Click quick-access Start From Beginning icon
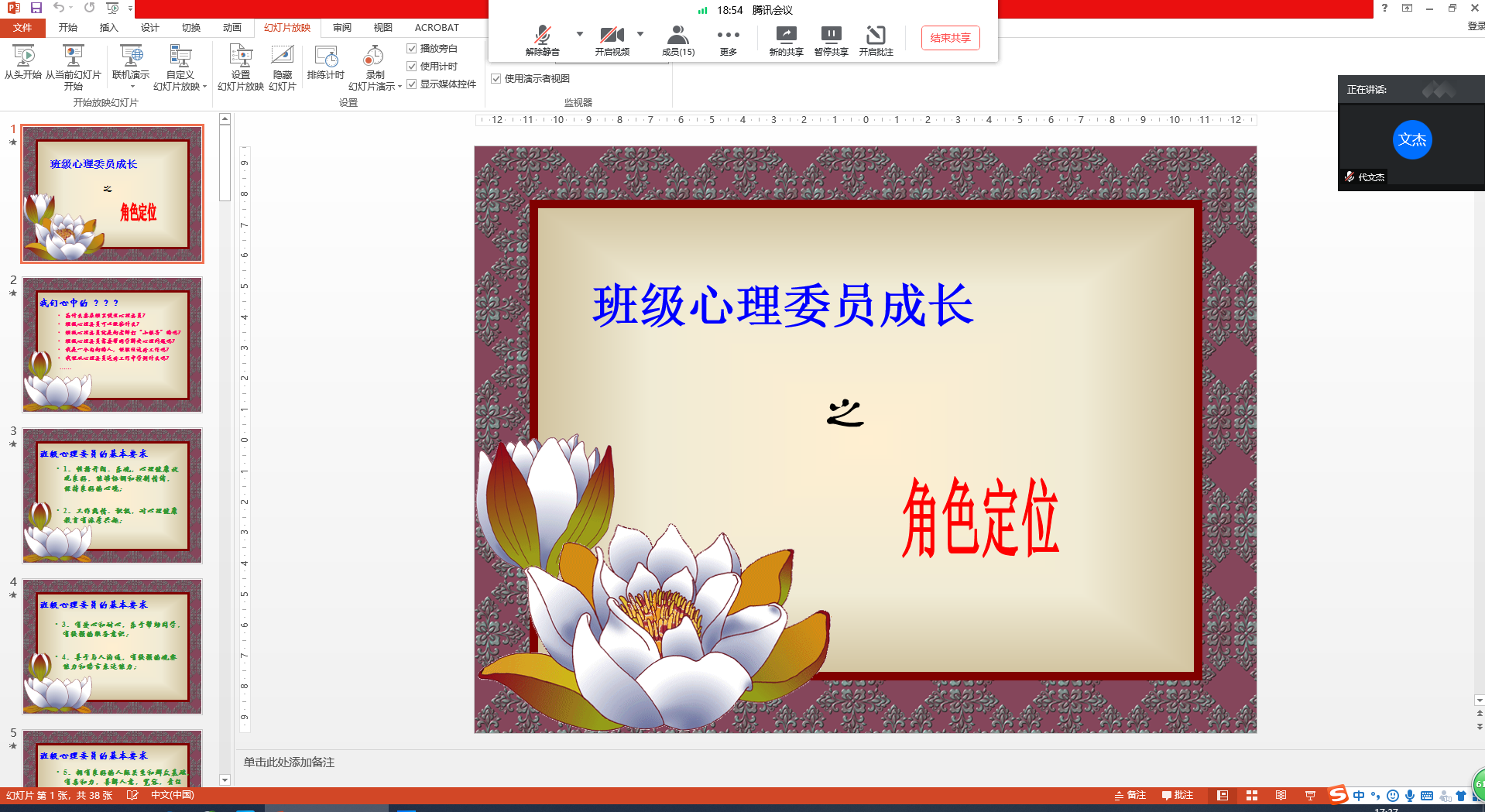 pyautogui.click(x=113, y=8)
